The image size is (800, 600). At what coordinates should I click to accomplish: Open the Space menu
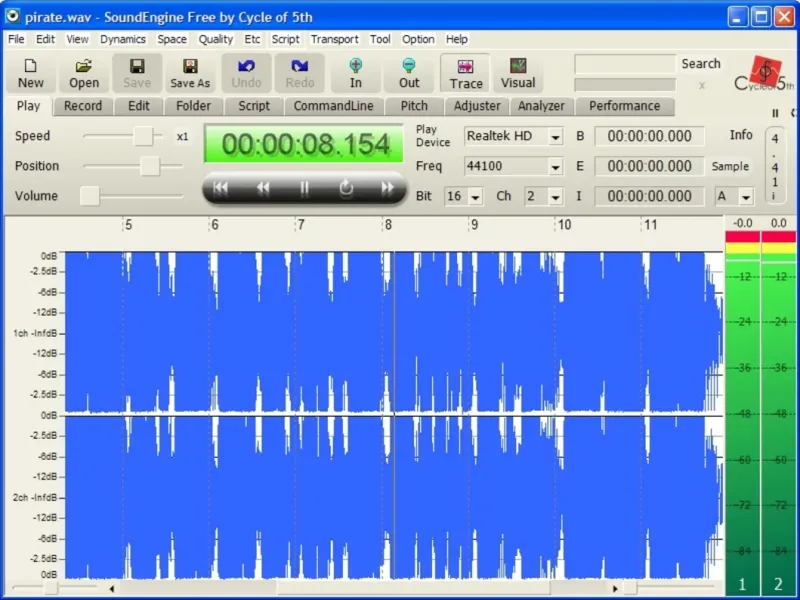click(171, 39)
